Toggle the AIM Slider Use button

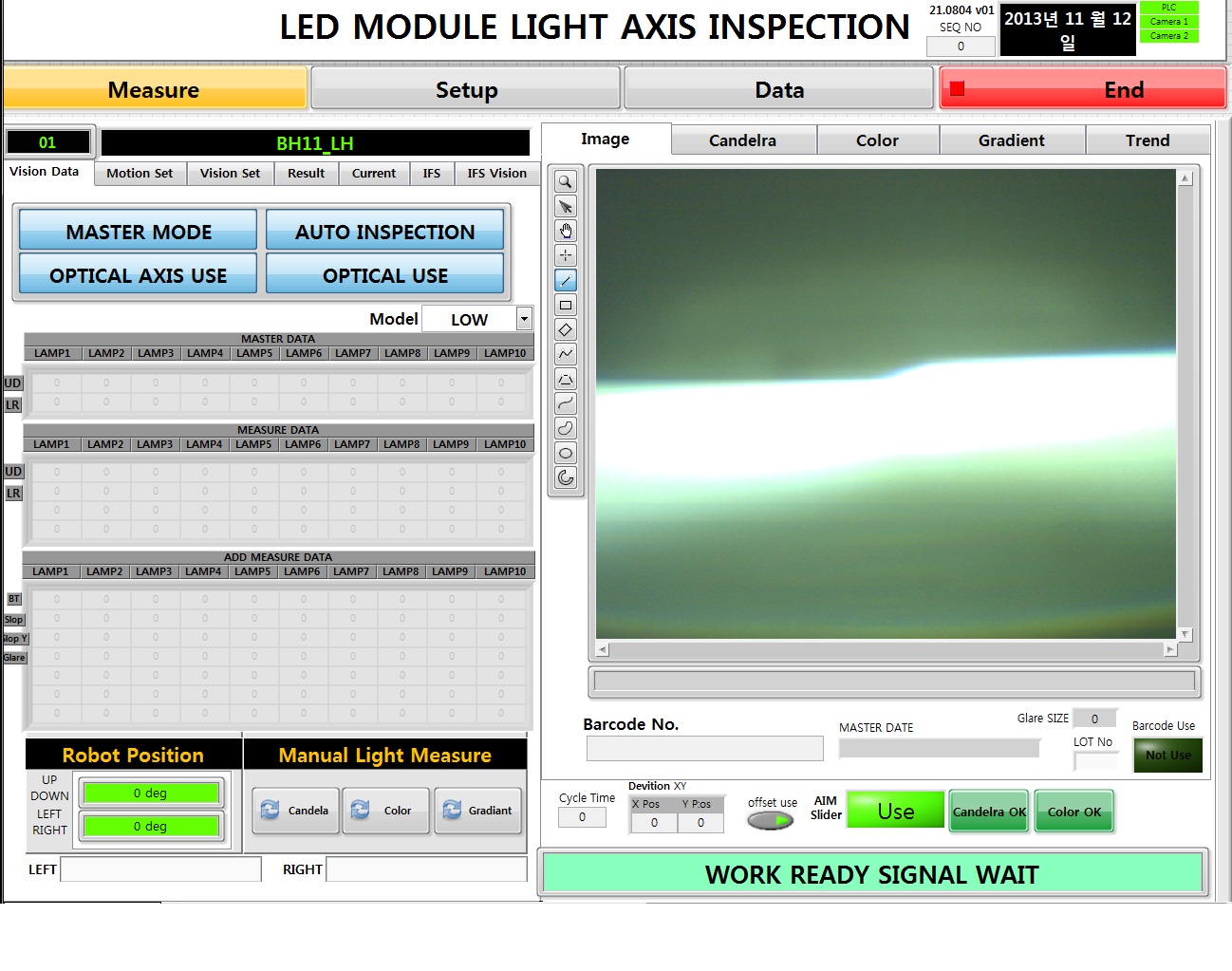(x=895, y=811)
